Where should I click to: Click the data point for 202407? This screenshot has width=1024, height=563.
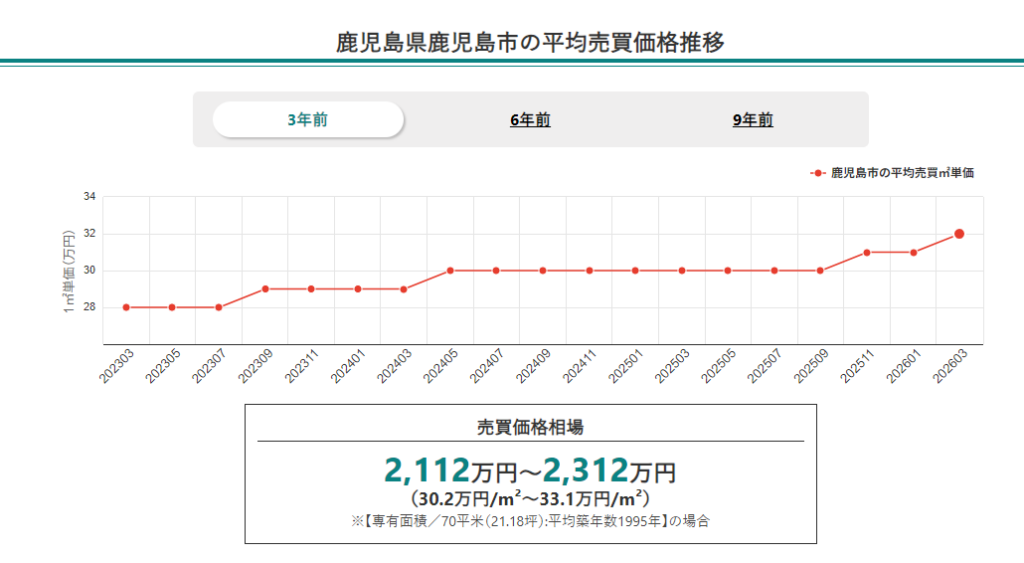coord(496,270)
